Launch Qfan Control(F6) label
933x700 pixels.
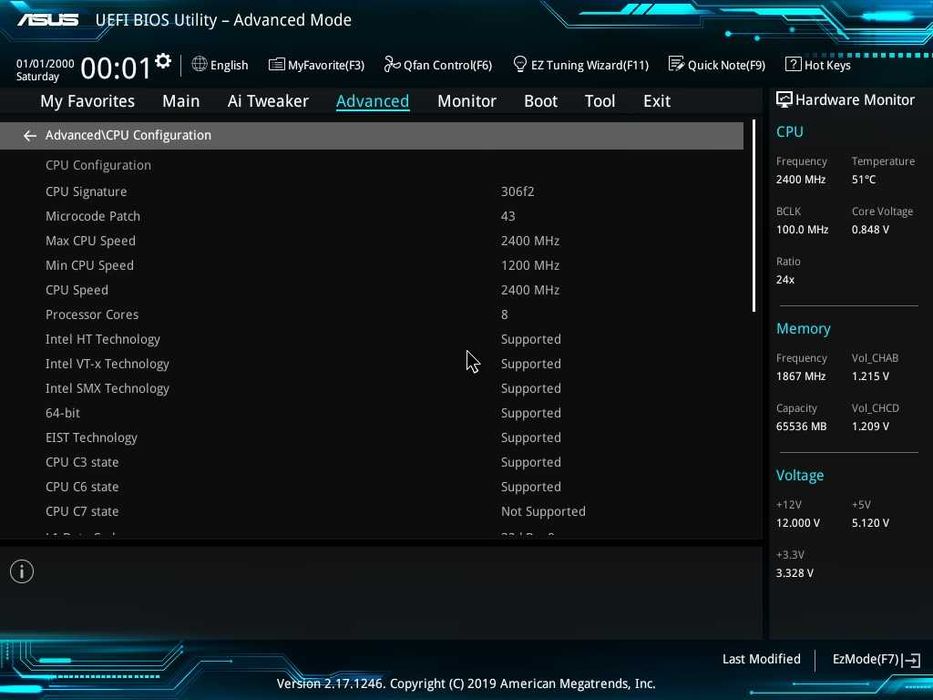click(447, 65)
